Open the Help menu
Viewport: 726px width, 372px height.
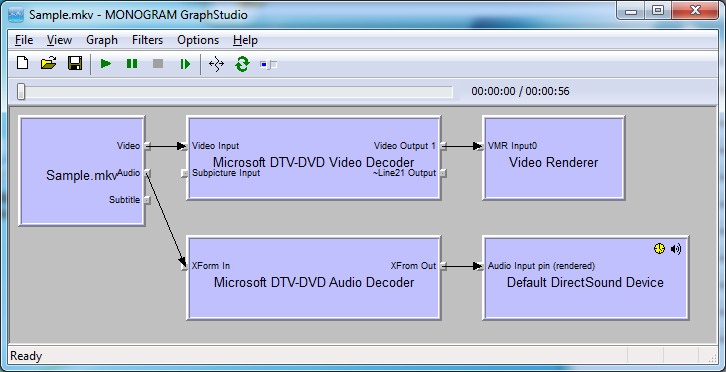245,40
